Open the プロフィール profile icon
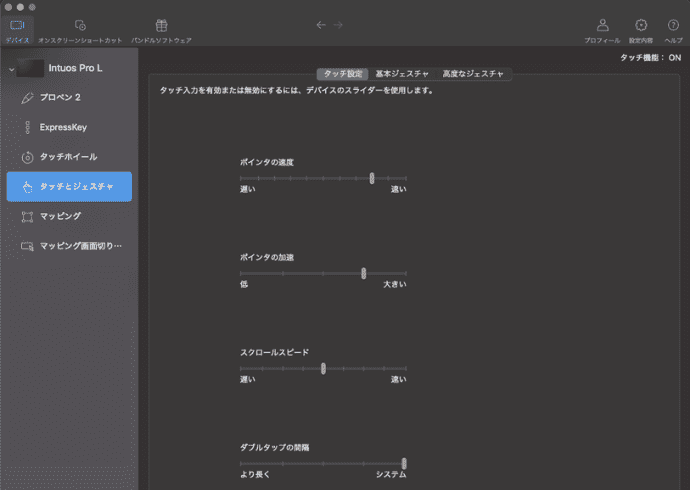690x490 pixels. (x=602, y=25)
